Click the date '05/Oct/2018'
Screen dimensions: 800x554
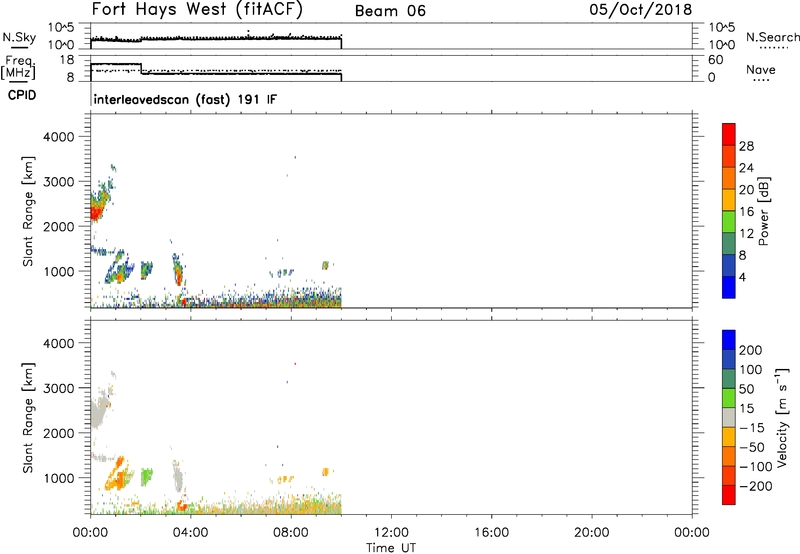pyautogui.click(x=641, y=10)
